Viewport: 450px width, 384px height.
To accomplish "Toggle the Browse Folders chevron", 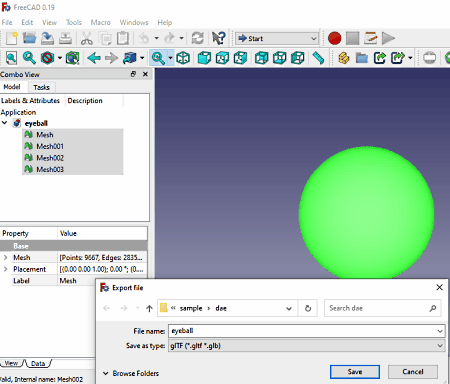I will pyautogui.click(x=106, y=373).
